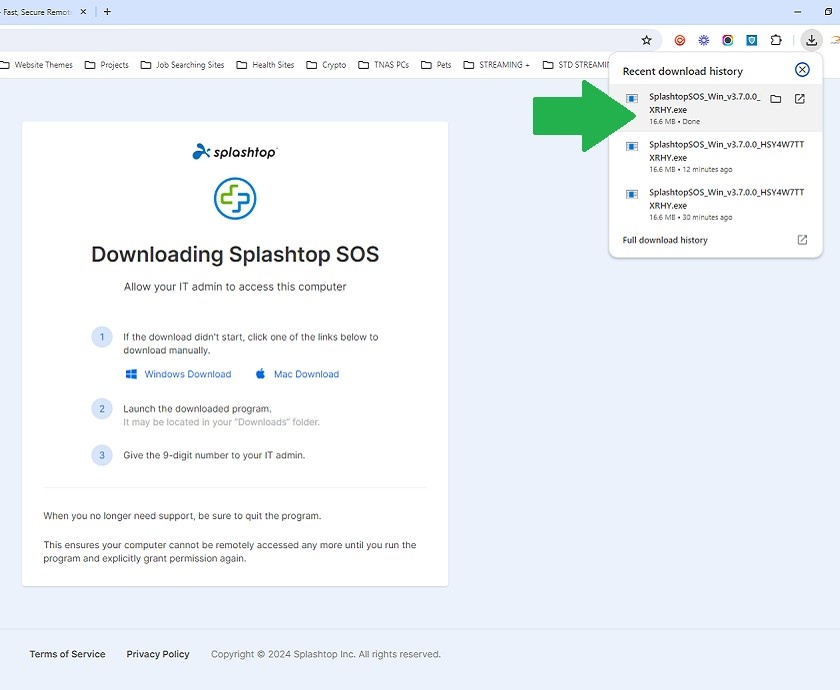Click the step 3 number badge
Image resolution: width=840 pixels, height=690 pixels.
(x=102, y=455)
